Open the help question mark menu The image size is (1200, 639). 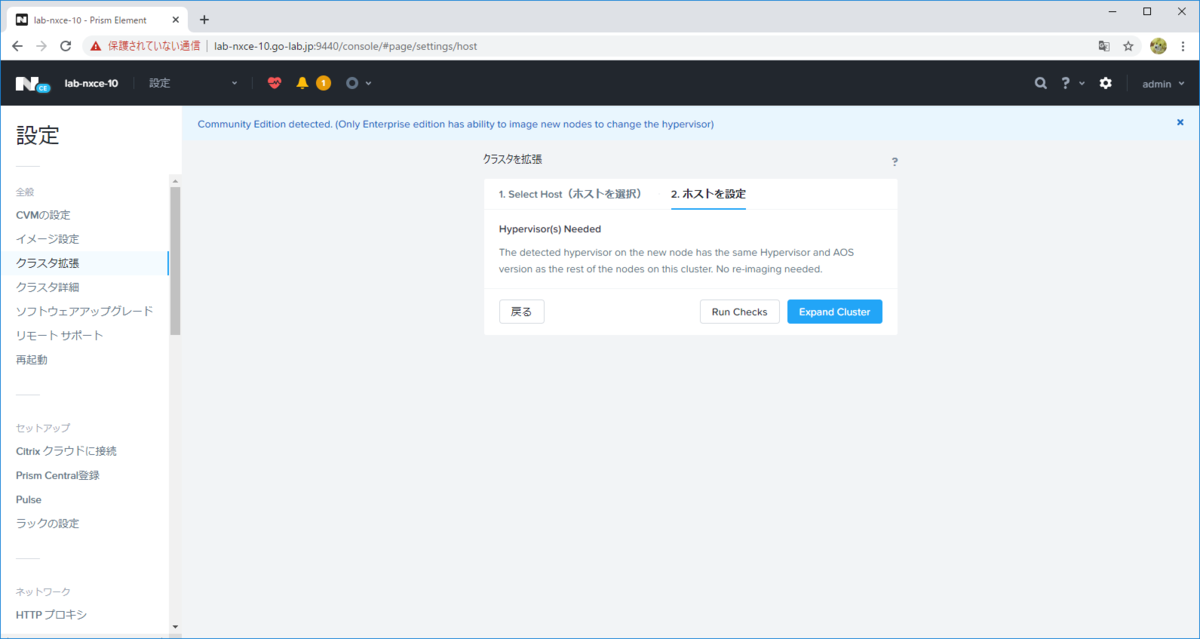point(1066,83)
